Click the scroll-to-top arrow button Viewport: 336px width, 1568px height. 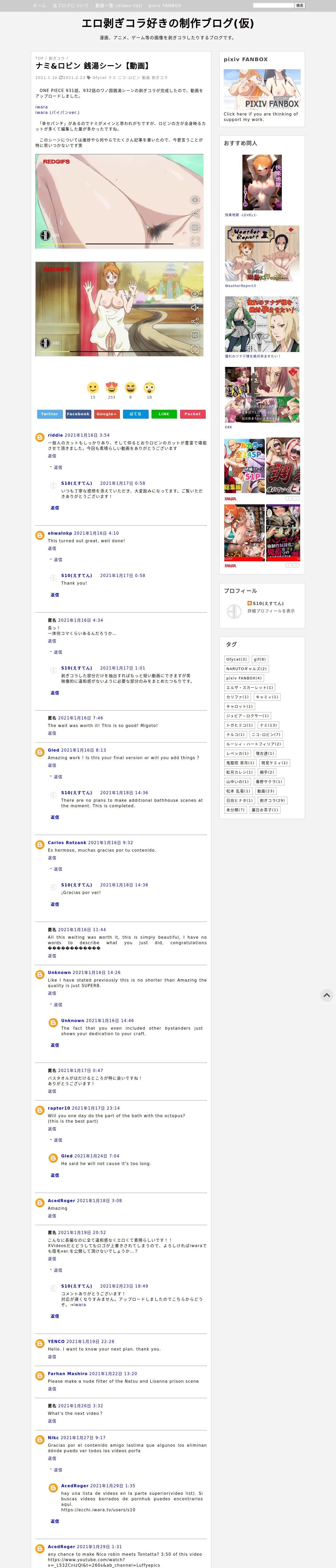coord(327,995)
